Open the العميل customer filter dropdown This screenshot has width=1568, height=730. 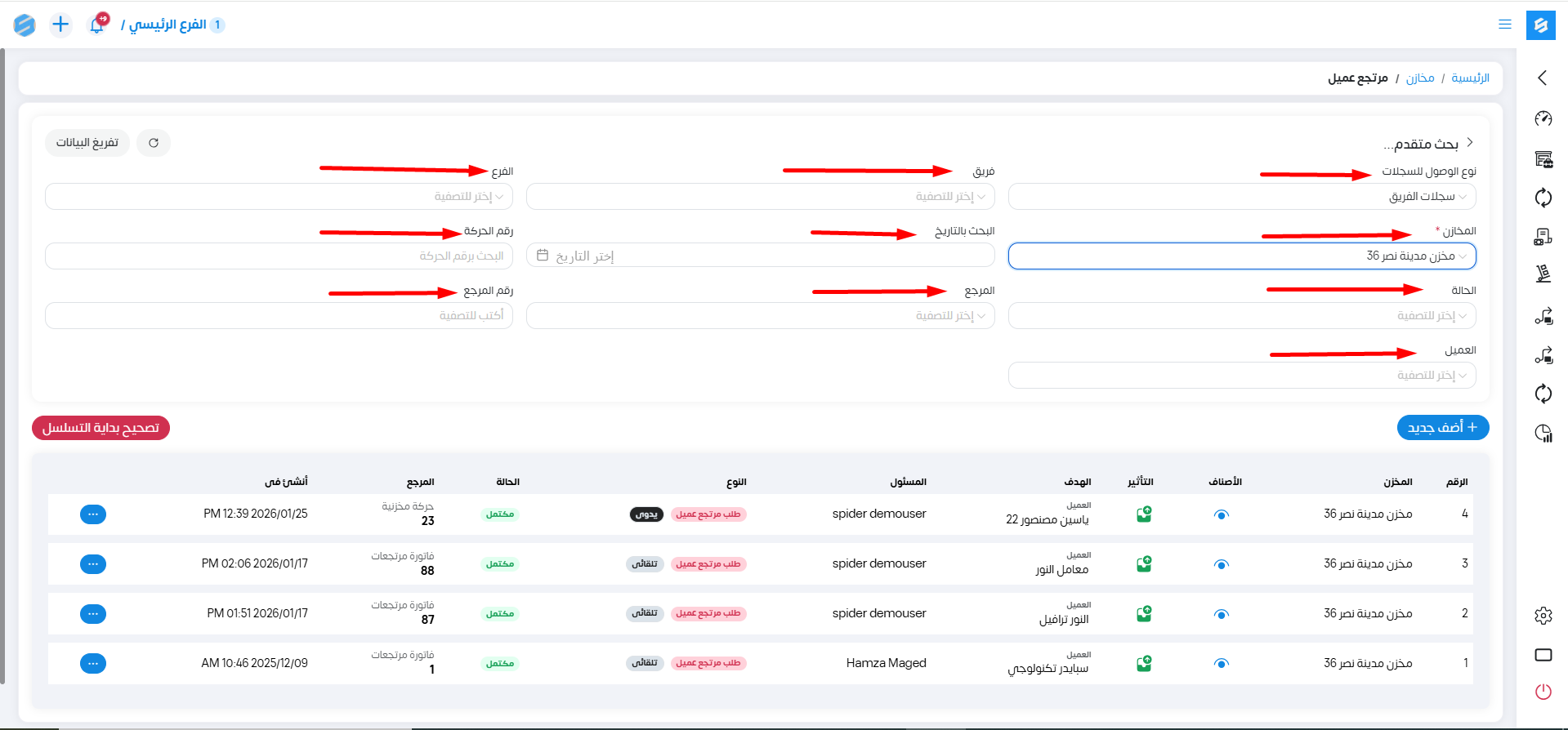coord(1241,376)
